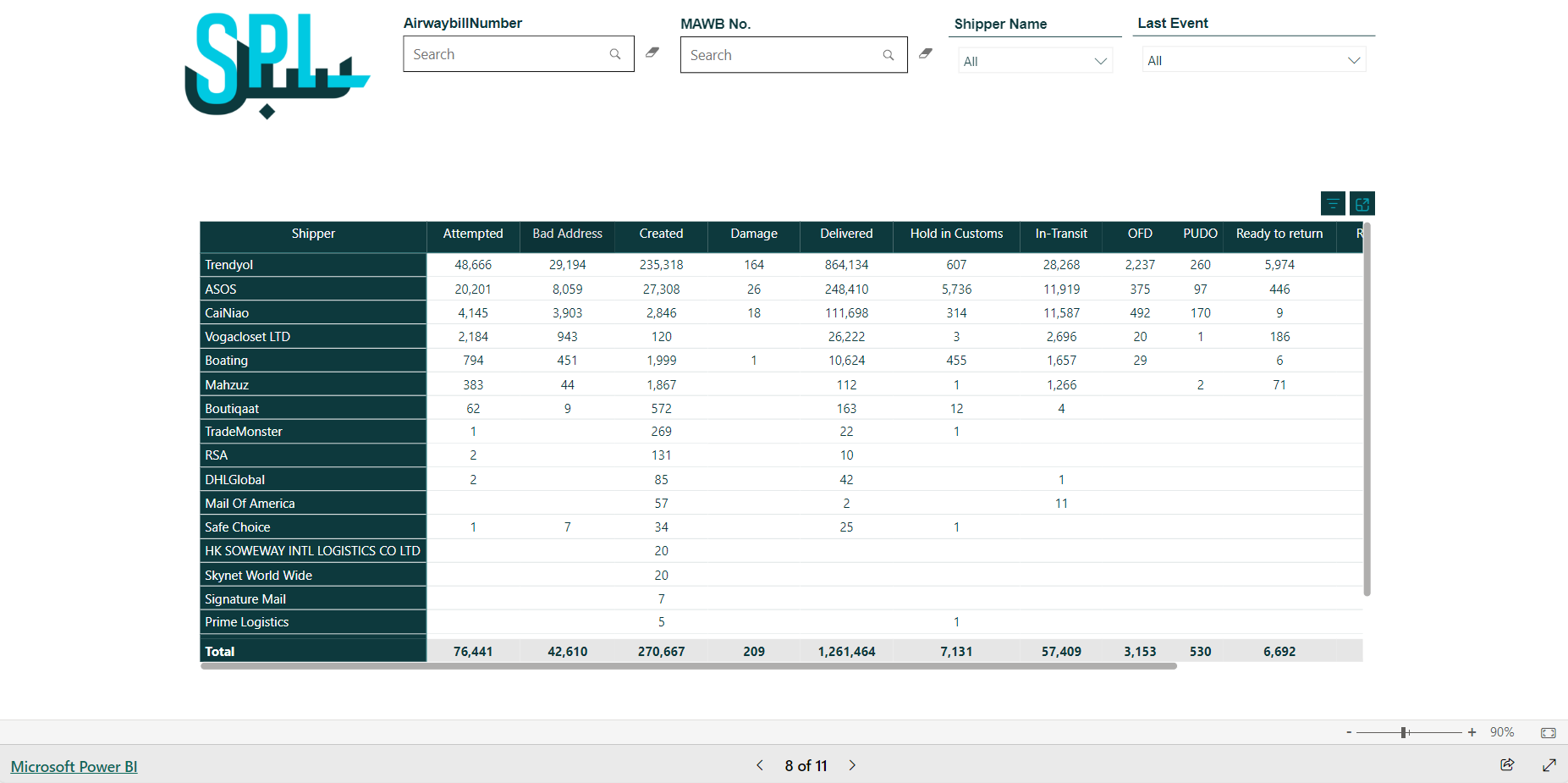Activate focus mode icon above the table
Viewport: 1568px width, 783px height.
coord(1362,203)
